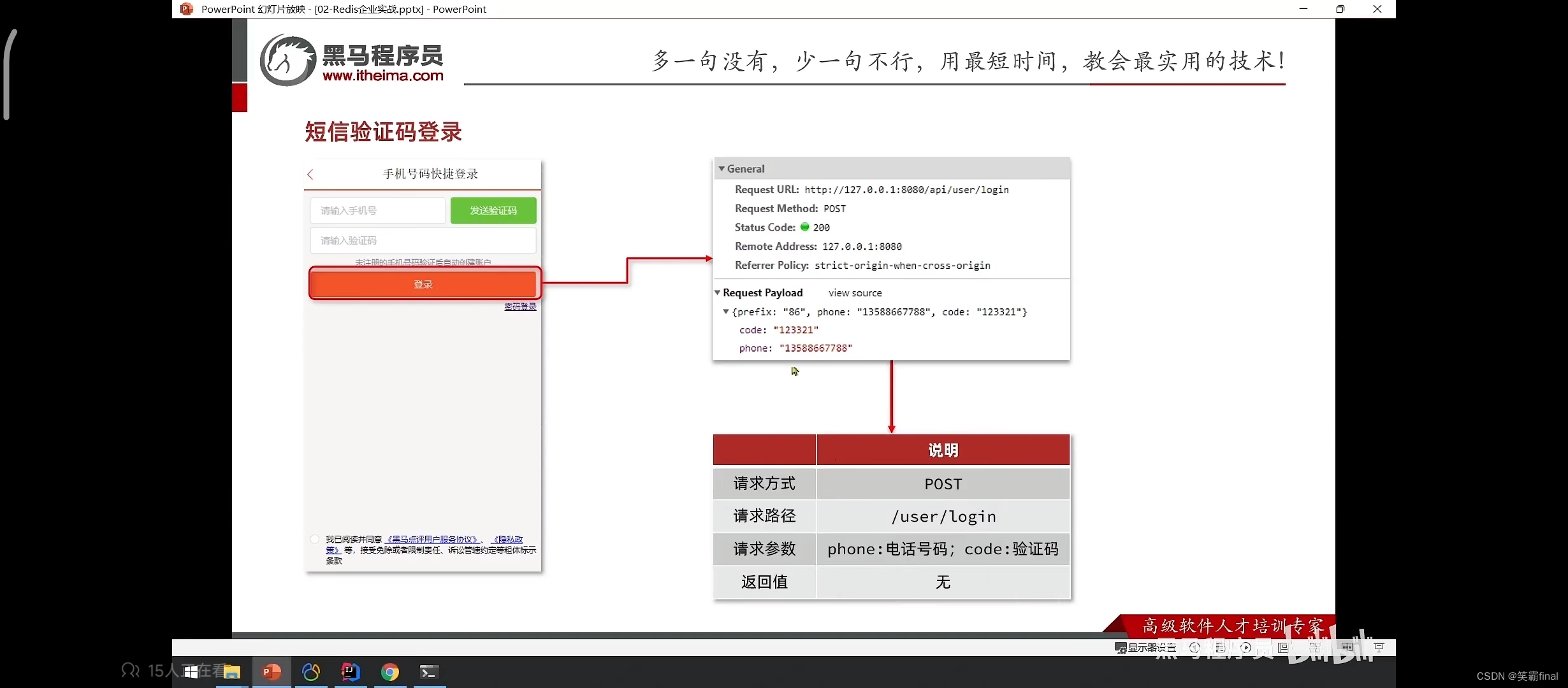Screen dimensions: 1568x688
Task: Open the see-all-slides menu icon
Action: pyautogui.click(x=1221, y=647)
